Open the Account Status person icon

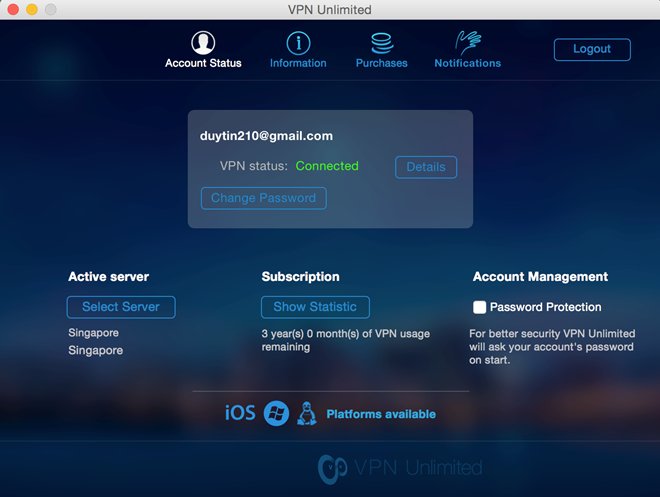point(203,43)
